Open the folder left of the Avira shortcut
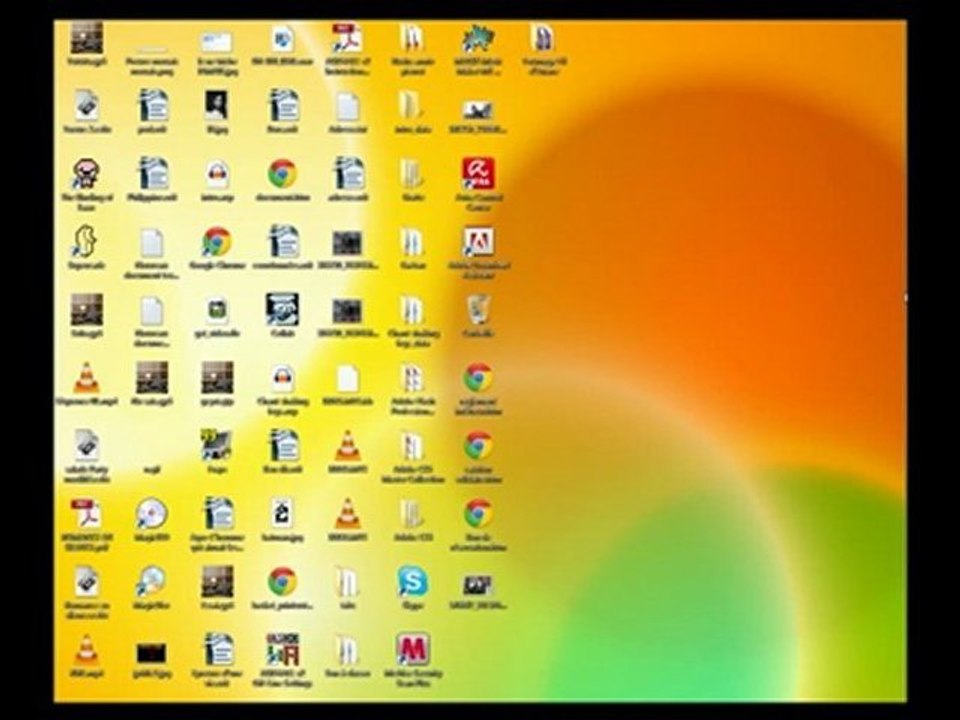Viewport: 960px width, 720px height. 413,174
